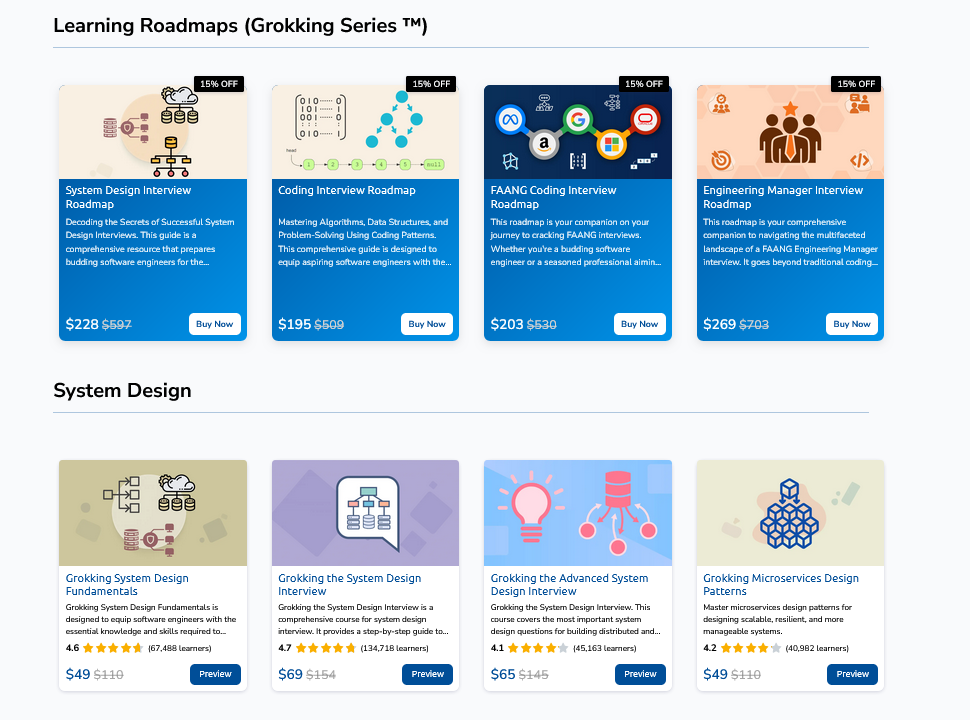The height and width of the screenshot is (720, 970).
Task: Click Advanced System Design Interview lightbulb thumbnail
Action: pos(578,513)
